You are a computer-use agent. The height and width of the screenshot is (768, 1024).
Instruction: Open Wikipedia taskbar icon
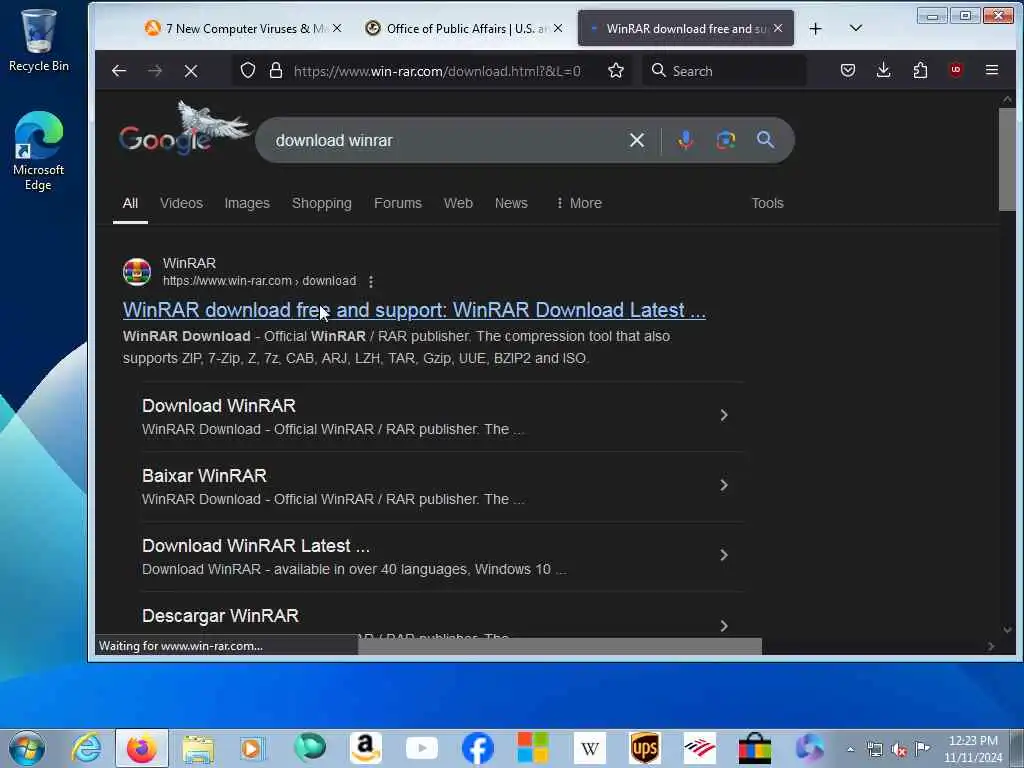pyautogui.click(x=590, y=748)
